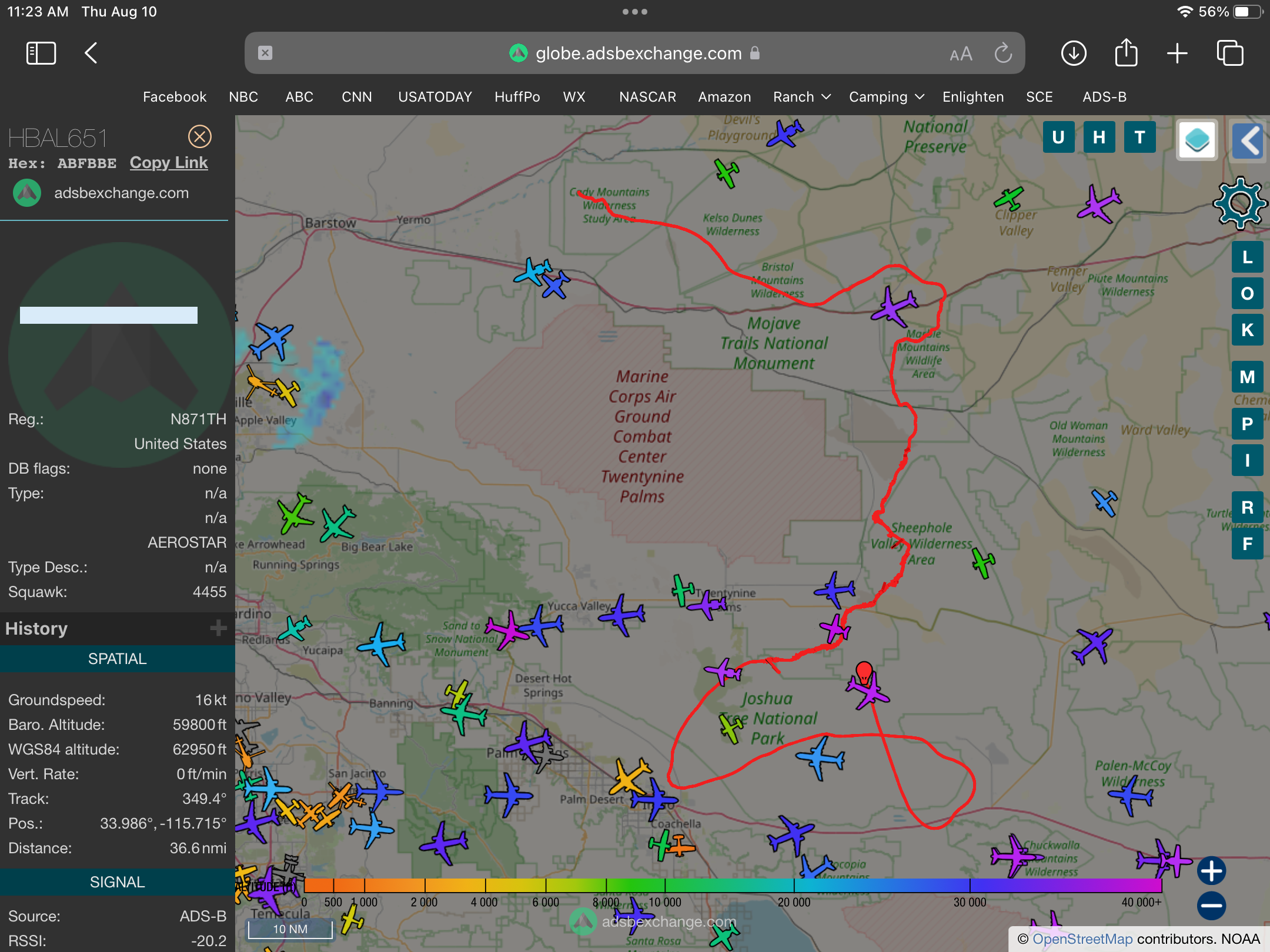
Task: Zoom in on the map
Action: pyautogui.click(x=1211, y=871)
